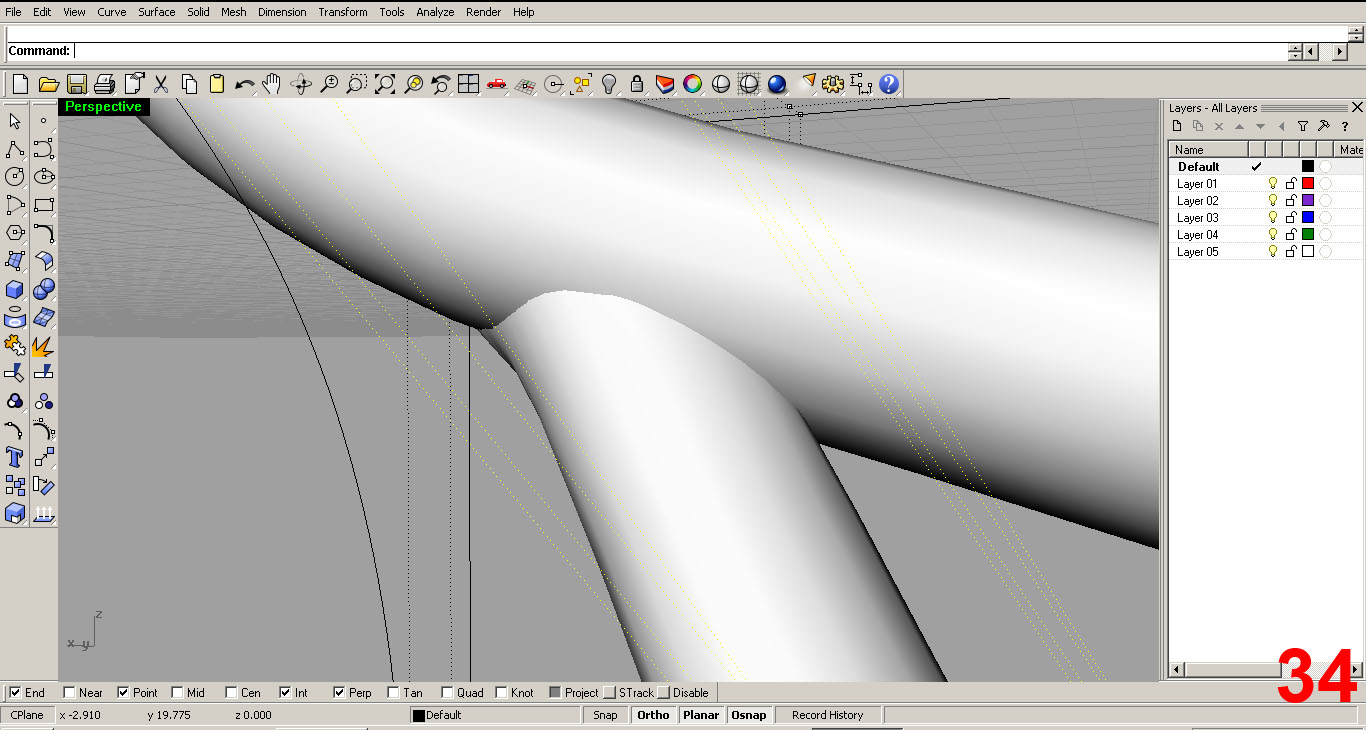Toggle the End osnap checkbox
The image size is (1366, 730).
point(15,692)
